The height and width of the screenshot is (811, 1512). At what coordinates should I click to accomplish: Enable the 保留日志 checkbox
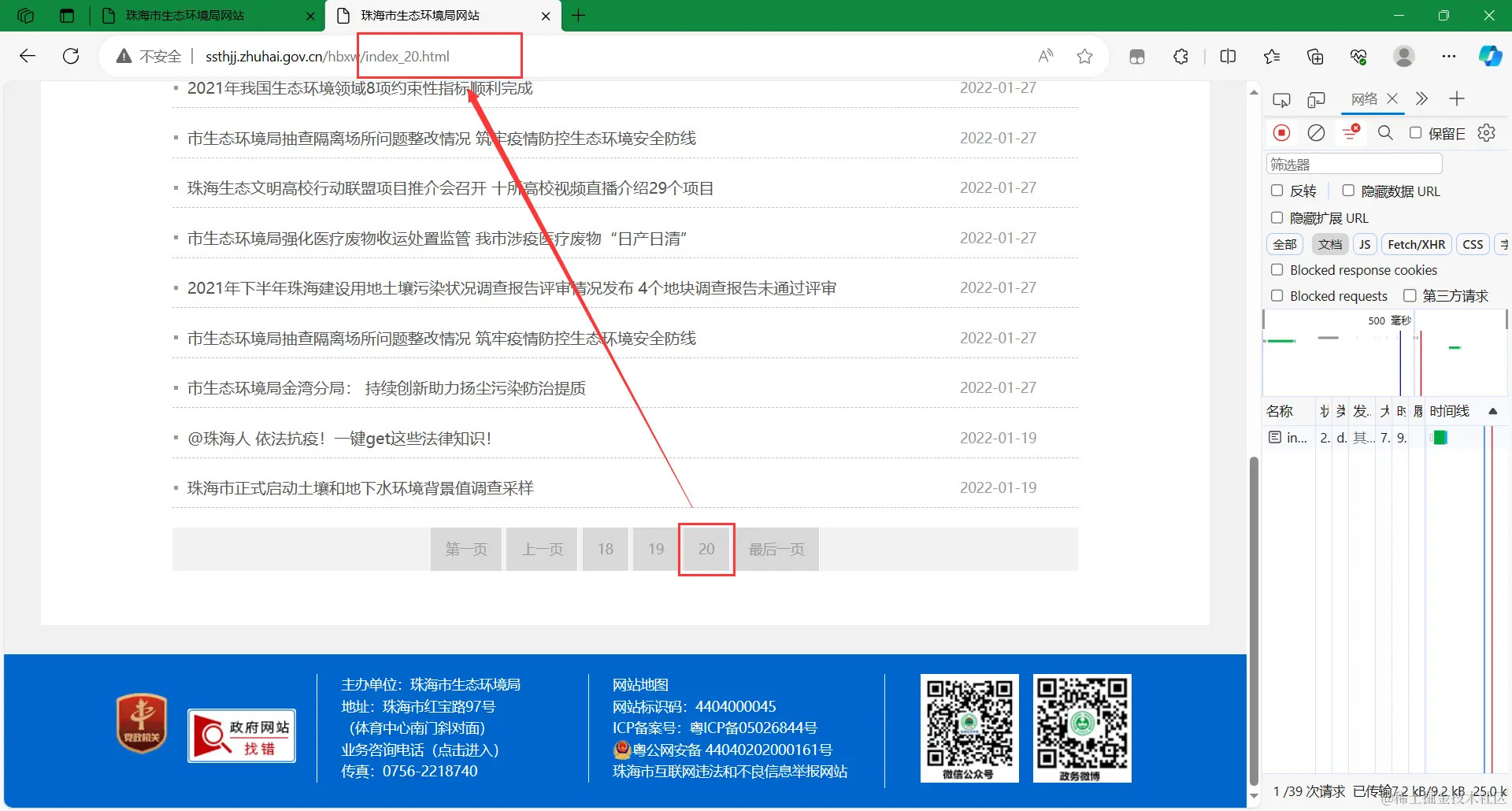[1415, 133]
